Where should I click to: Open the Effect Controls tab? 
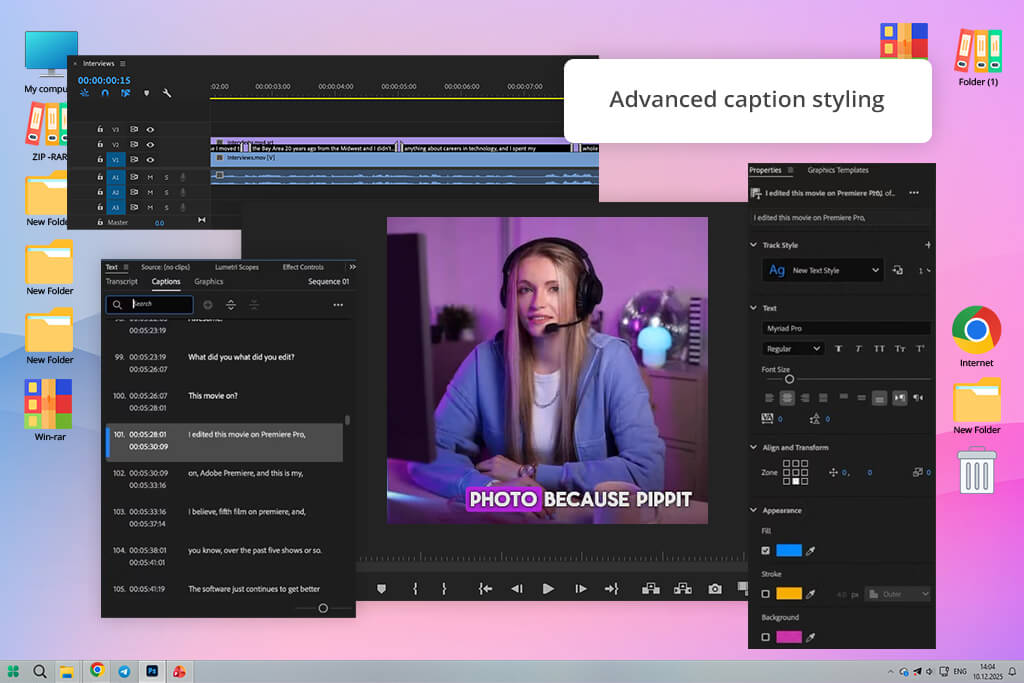coord(303,267)
